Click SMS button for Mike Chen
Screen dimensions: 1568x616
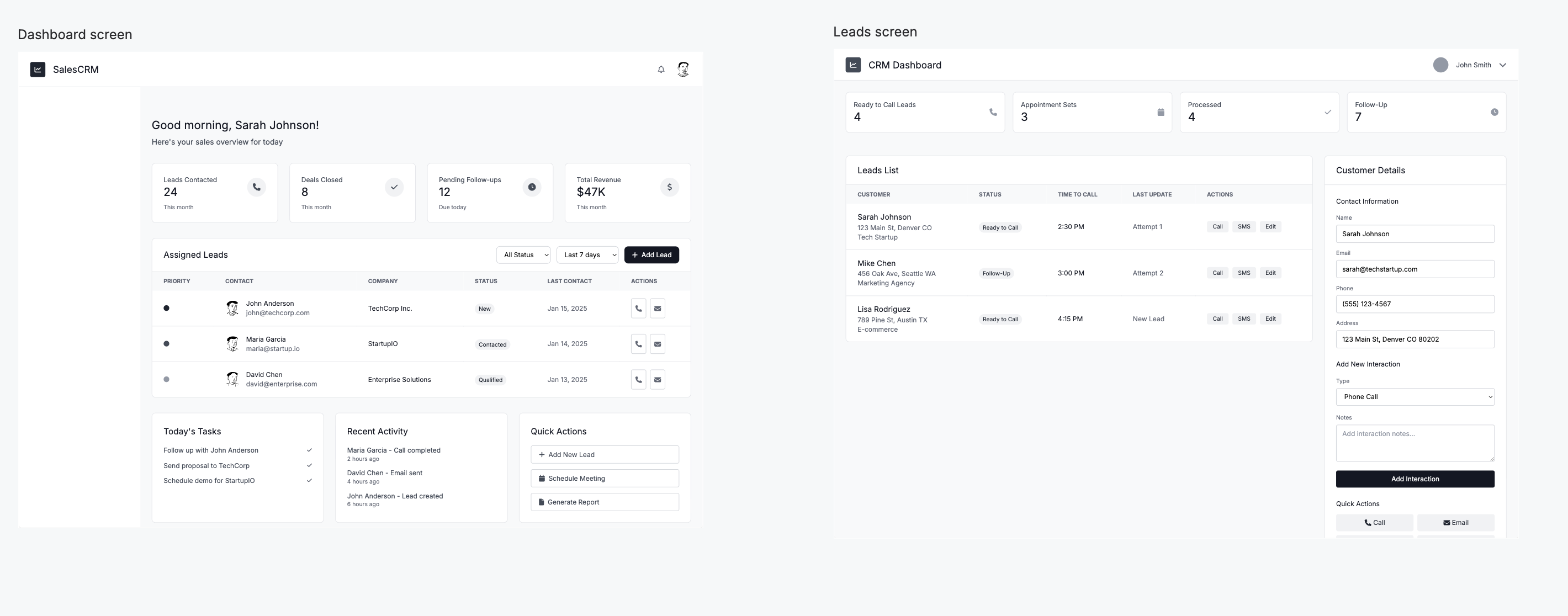point(1243,273)
